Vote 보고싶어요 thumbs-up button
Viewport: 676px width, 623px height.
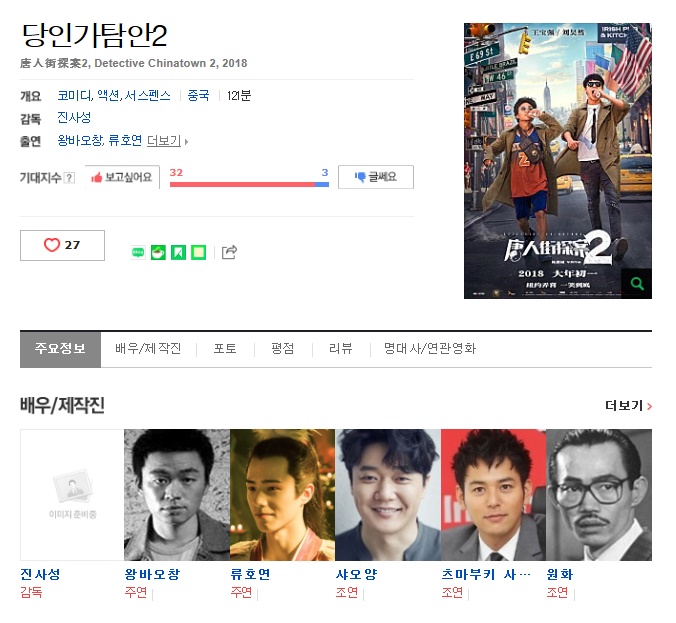(122, 177)
